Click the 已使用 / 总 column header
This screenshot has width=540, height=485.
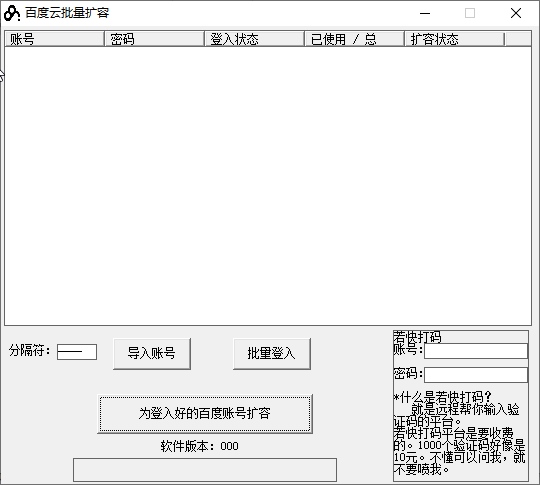(x=354, y=39)
